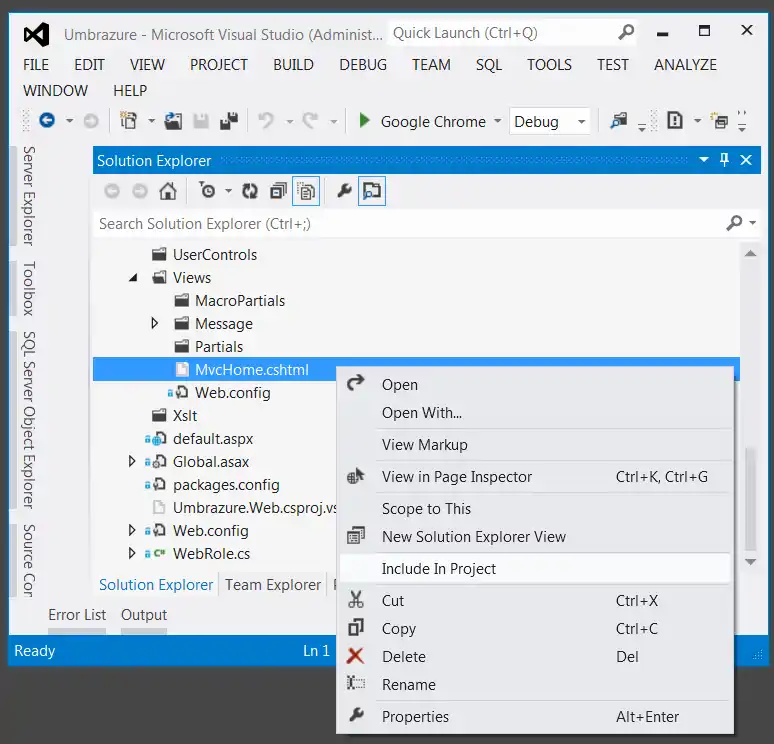774x744 pixels.
Task: Choose Delete in the context menu
Action: (x=535, y=657)
